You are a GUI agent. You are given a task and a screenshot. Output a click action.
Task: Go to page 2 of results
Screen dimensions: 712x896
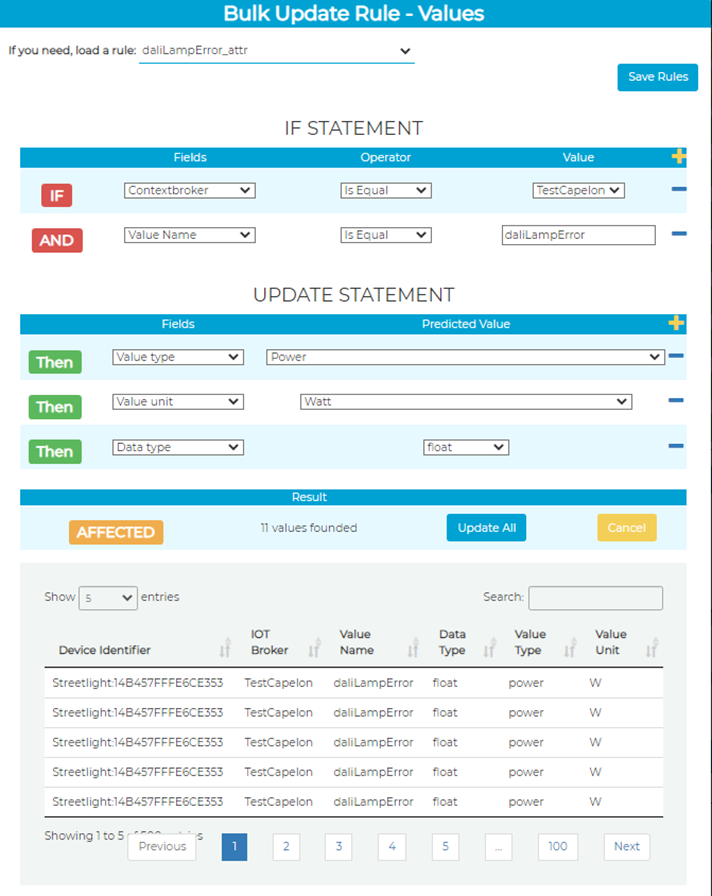point(285,847)
